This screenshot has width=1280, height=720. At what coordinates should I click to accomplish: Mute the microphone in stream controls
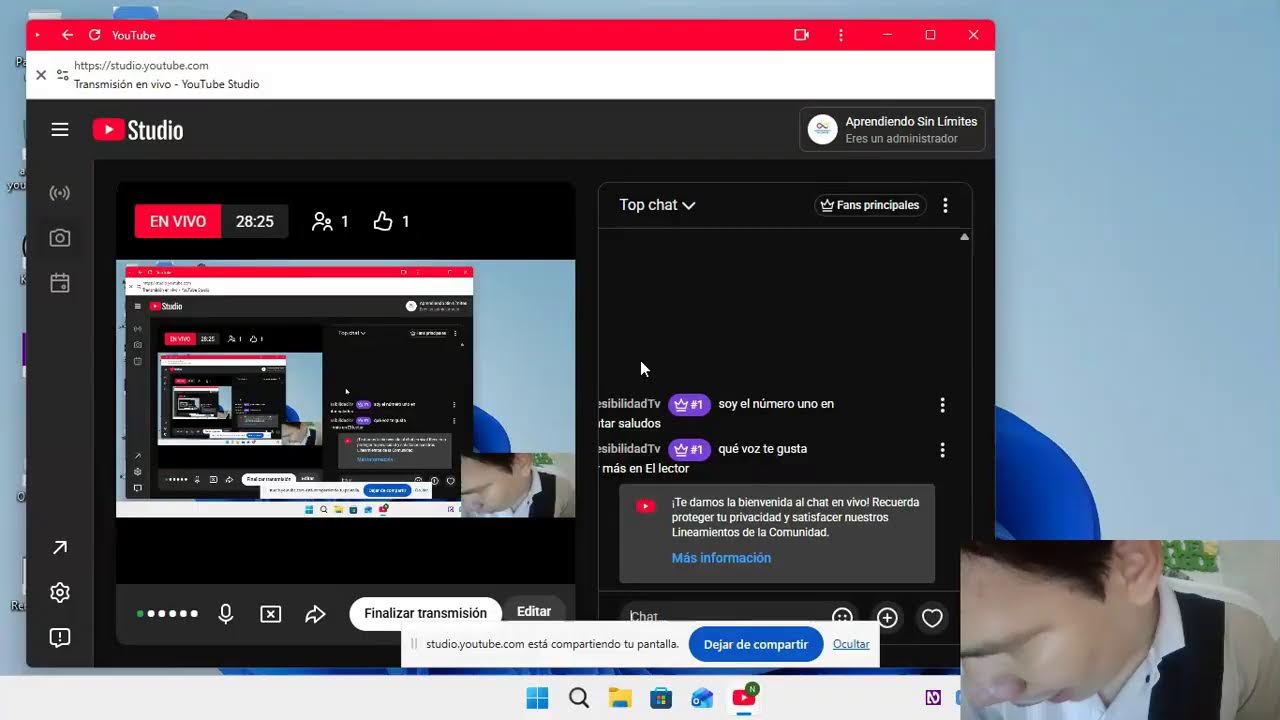pos(226,614)
